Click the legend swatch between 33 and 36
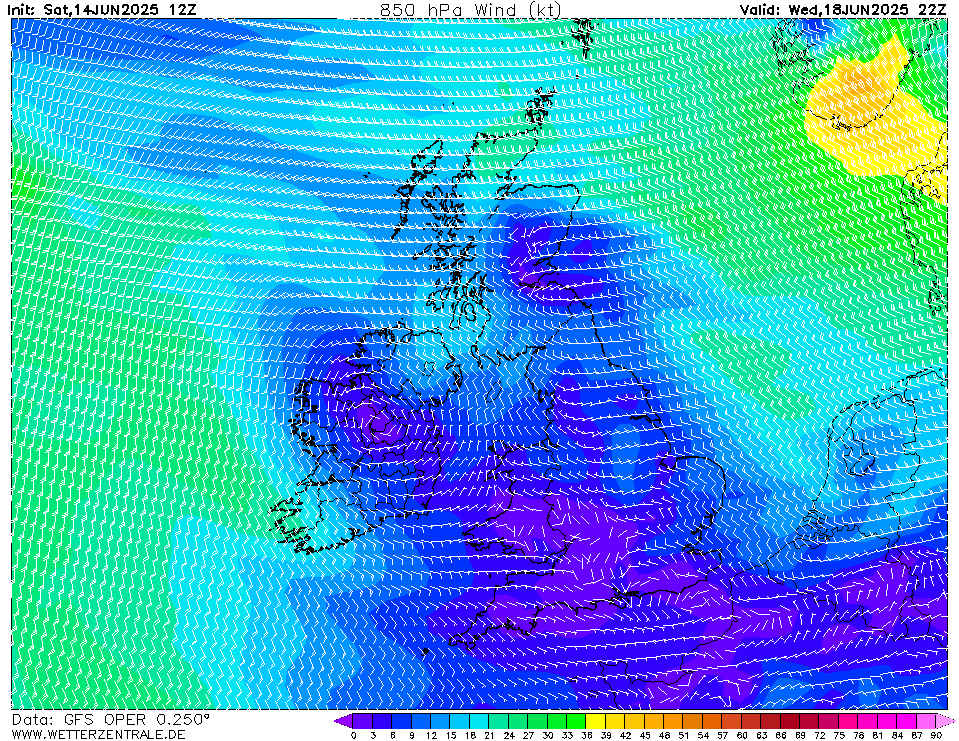Image resolution: width=959 pixels, height=741 pixels. pyautogui.click(x=576, y=721)
